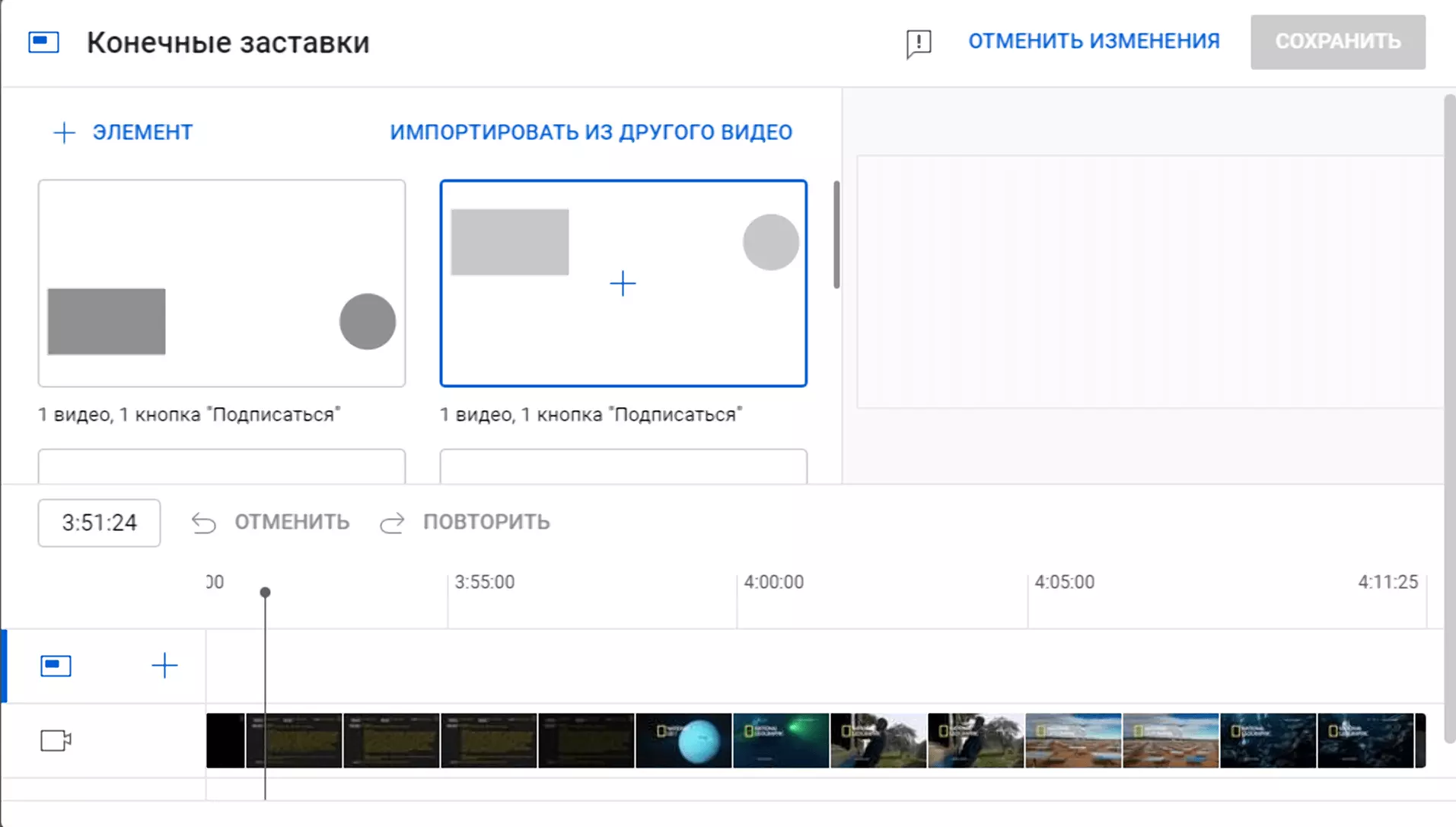The image size is (1456, 827).
Task: Select highlighted template with video at top left
Action: point(623,283)
